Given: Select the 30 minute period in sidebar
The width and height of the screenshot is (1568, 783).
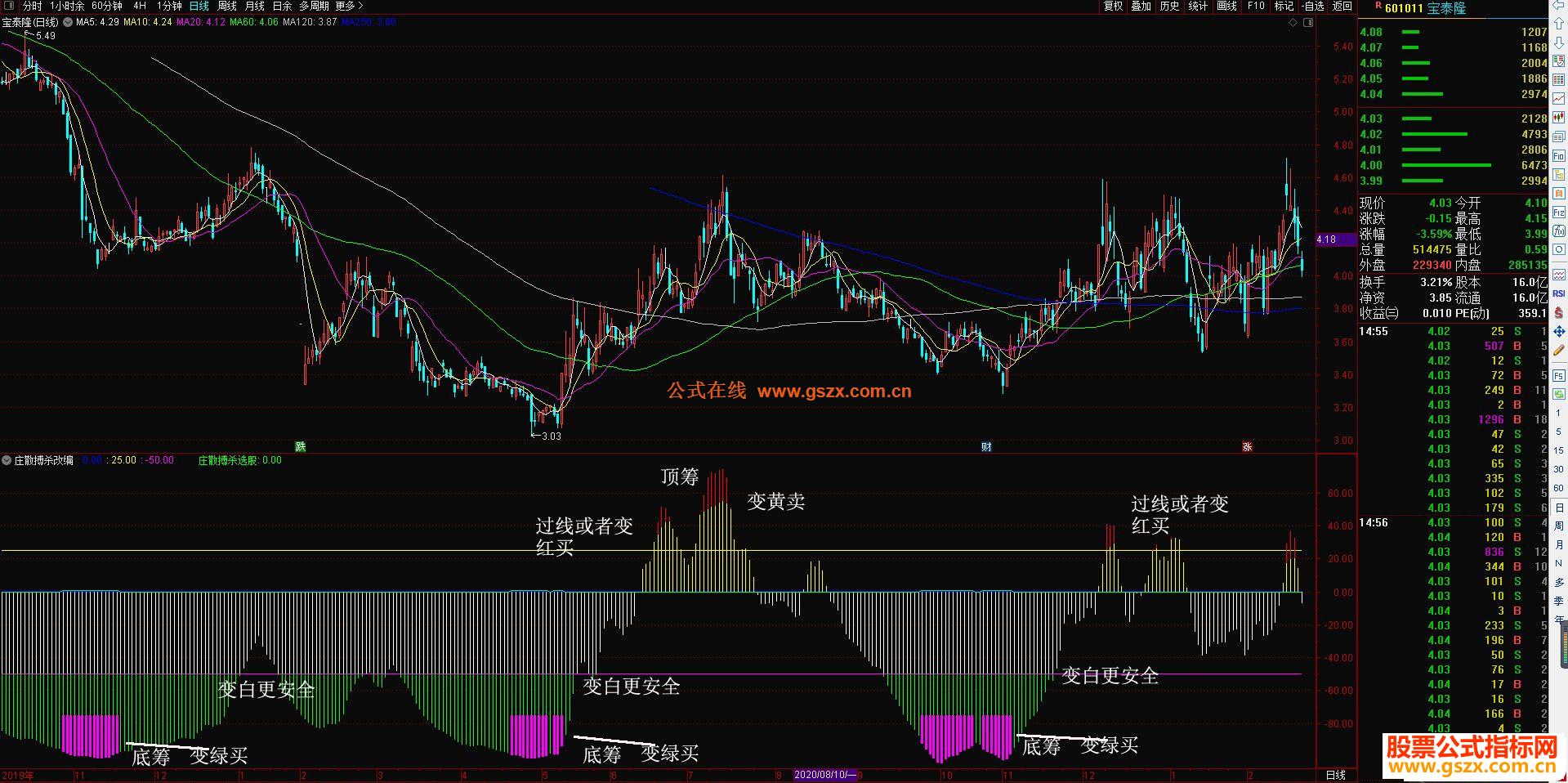Looking at the screenshot, I should point(1558,469).
